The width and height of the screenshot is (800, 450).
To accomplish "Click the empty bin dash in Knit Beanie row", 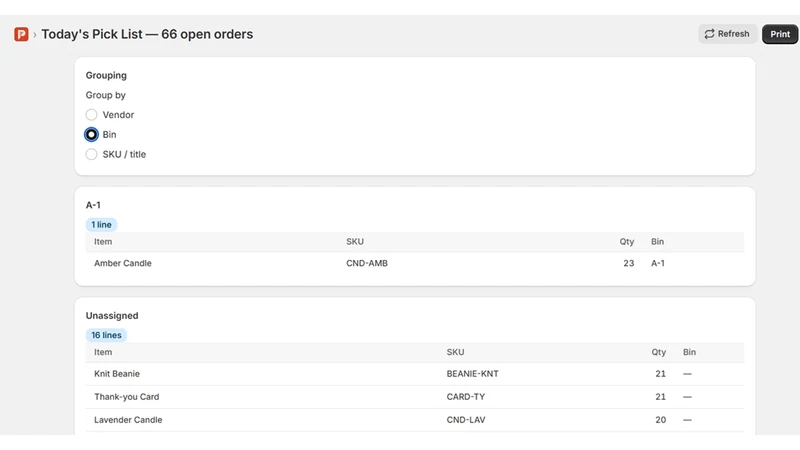I will click(x=687, y=374).
